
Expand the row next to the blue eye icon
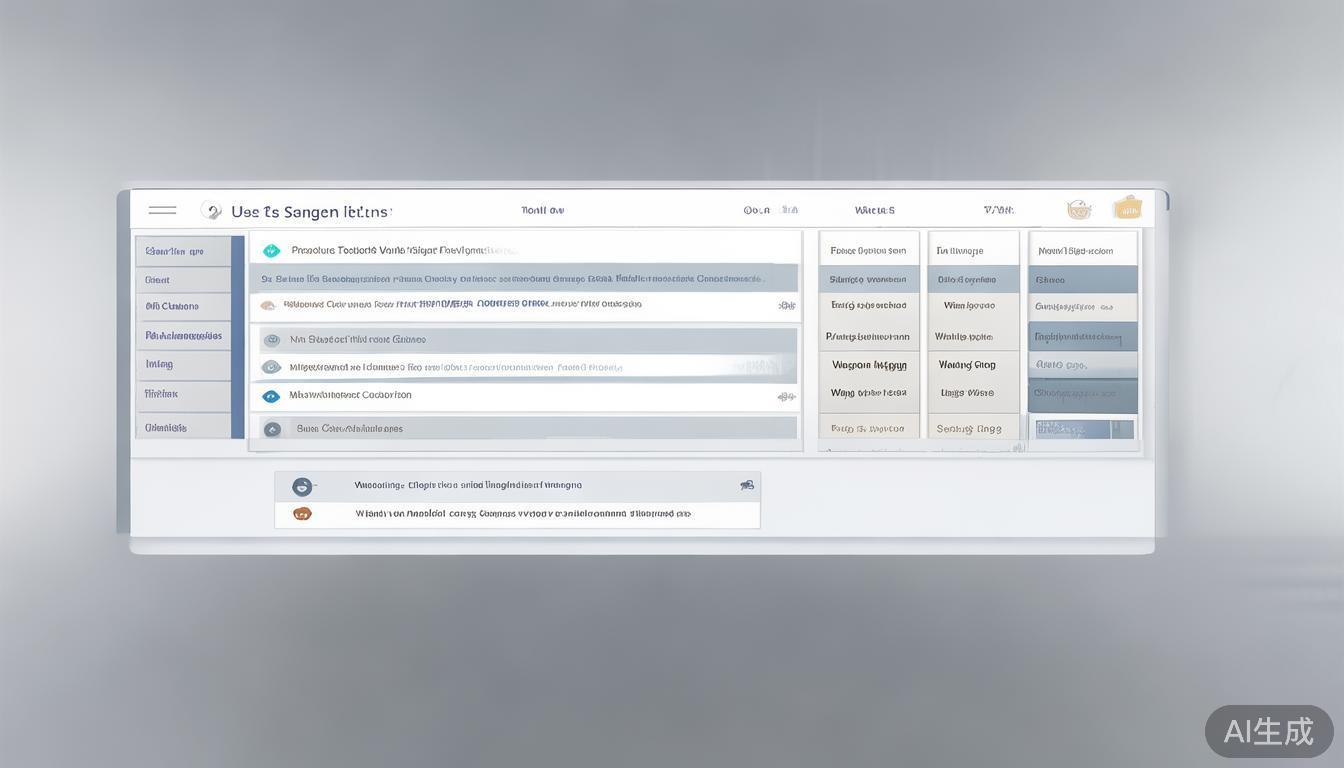786,397
